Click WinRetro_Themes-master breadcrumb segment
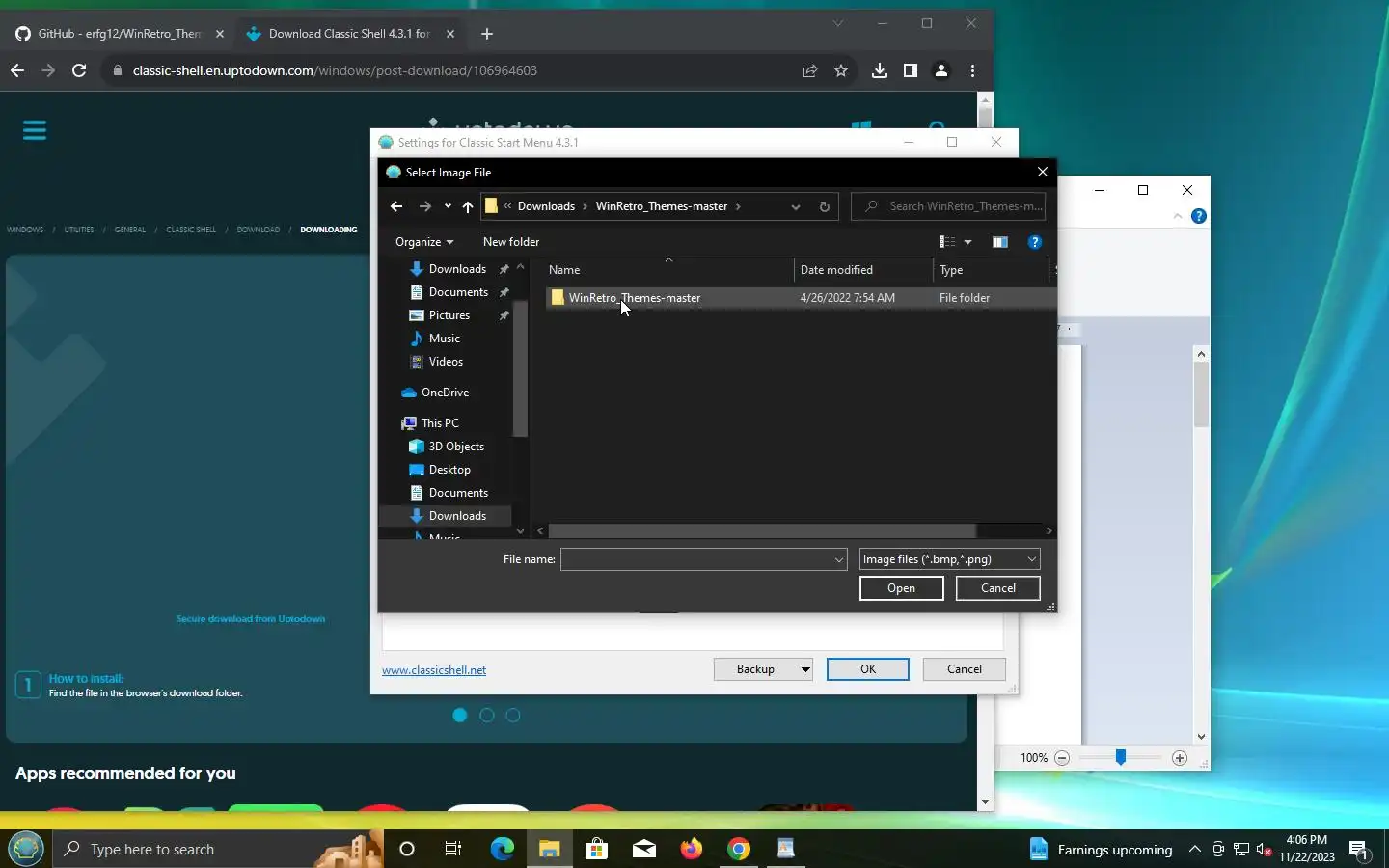The width and height of the screenshot is (1389, 868). pos(662,206)
